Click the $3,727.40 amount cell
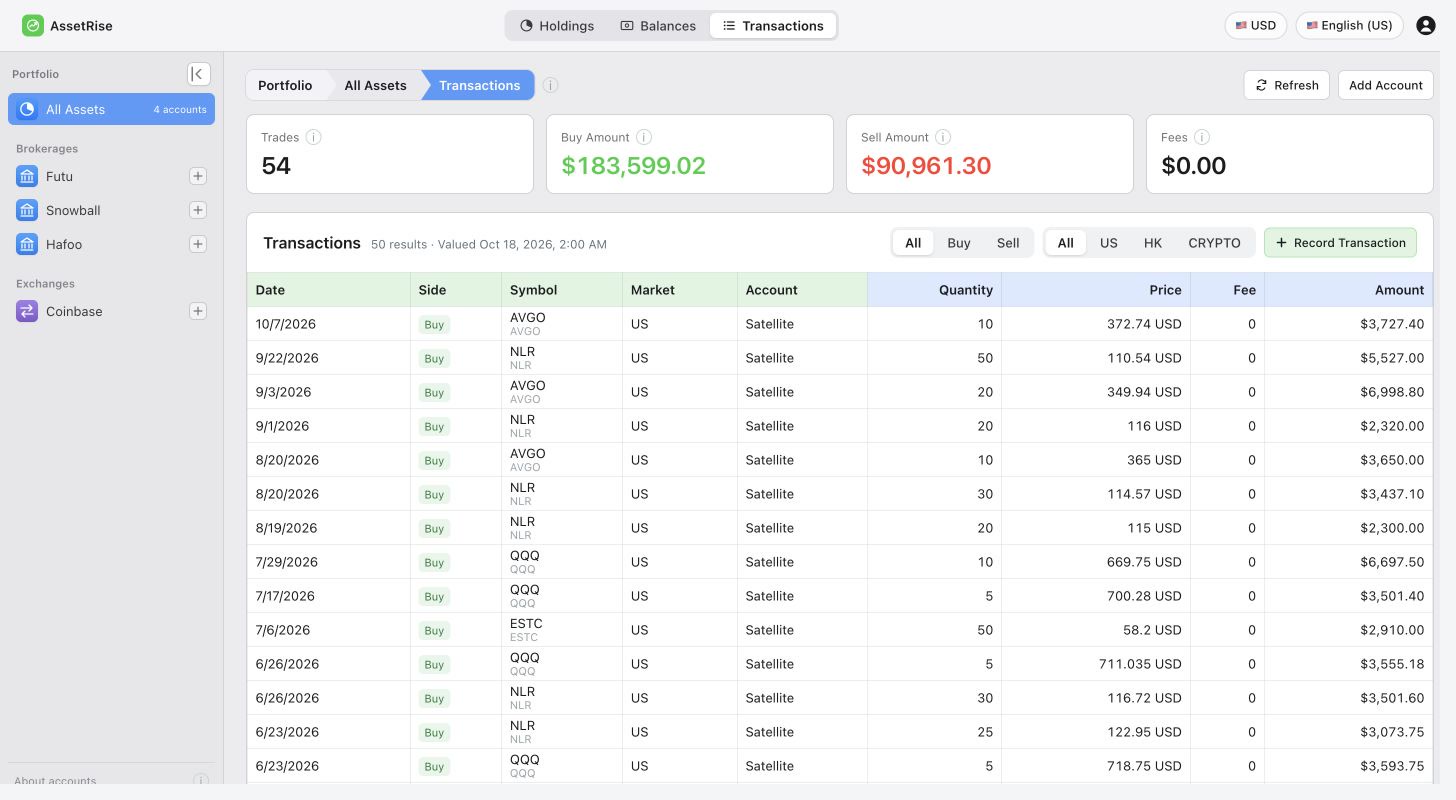Screen dimensions: 1456x800 pyautogui.click(x=1348, y=324)
